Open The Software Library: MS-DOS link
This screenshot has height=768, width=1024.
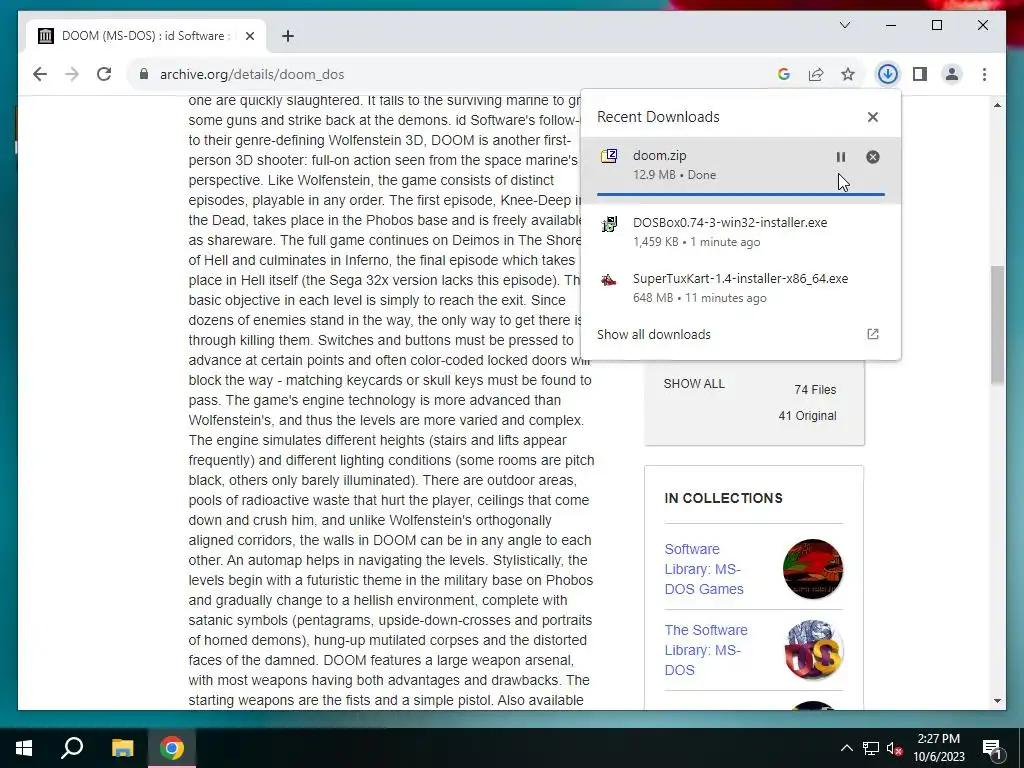click(706, 650)
